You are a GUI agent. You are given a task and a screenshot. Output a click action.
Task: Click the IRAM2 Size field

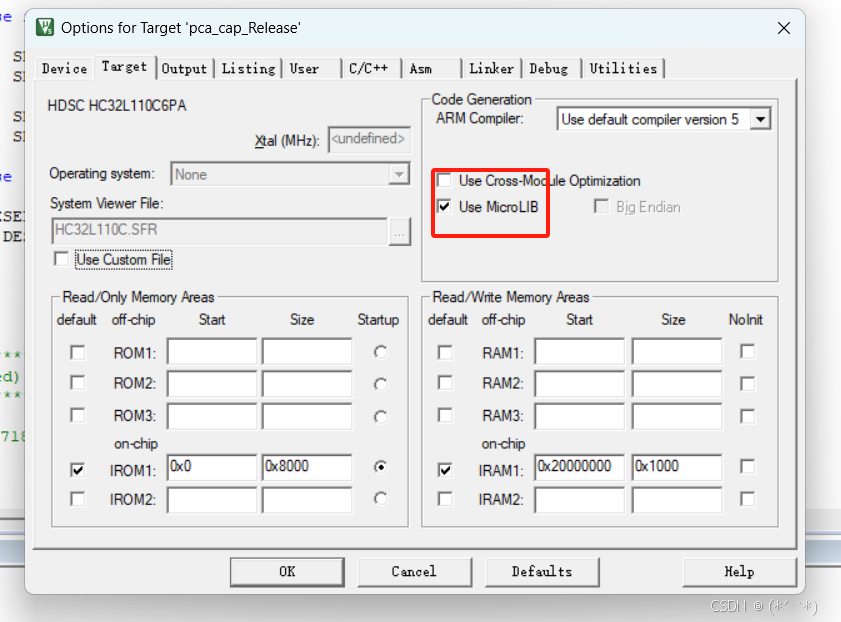677,500
